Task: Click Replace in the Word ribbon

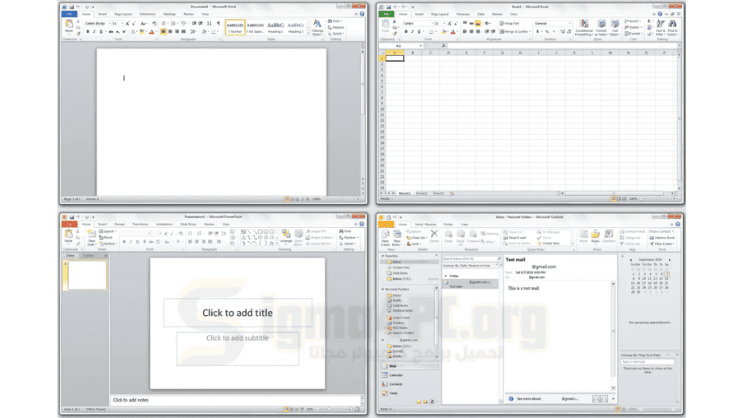Action: coord(336,27)
